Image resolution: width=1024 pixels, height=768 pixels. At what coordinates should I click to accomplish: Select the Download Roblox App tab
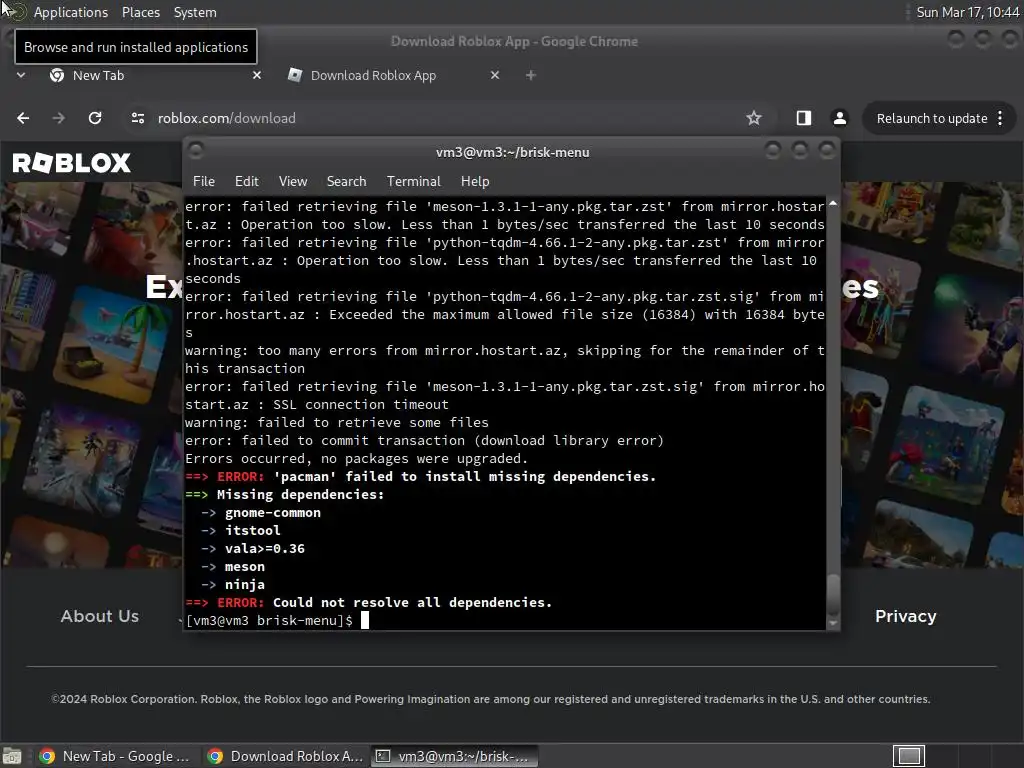point(394,75)
